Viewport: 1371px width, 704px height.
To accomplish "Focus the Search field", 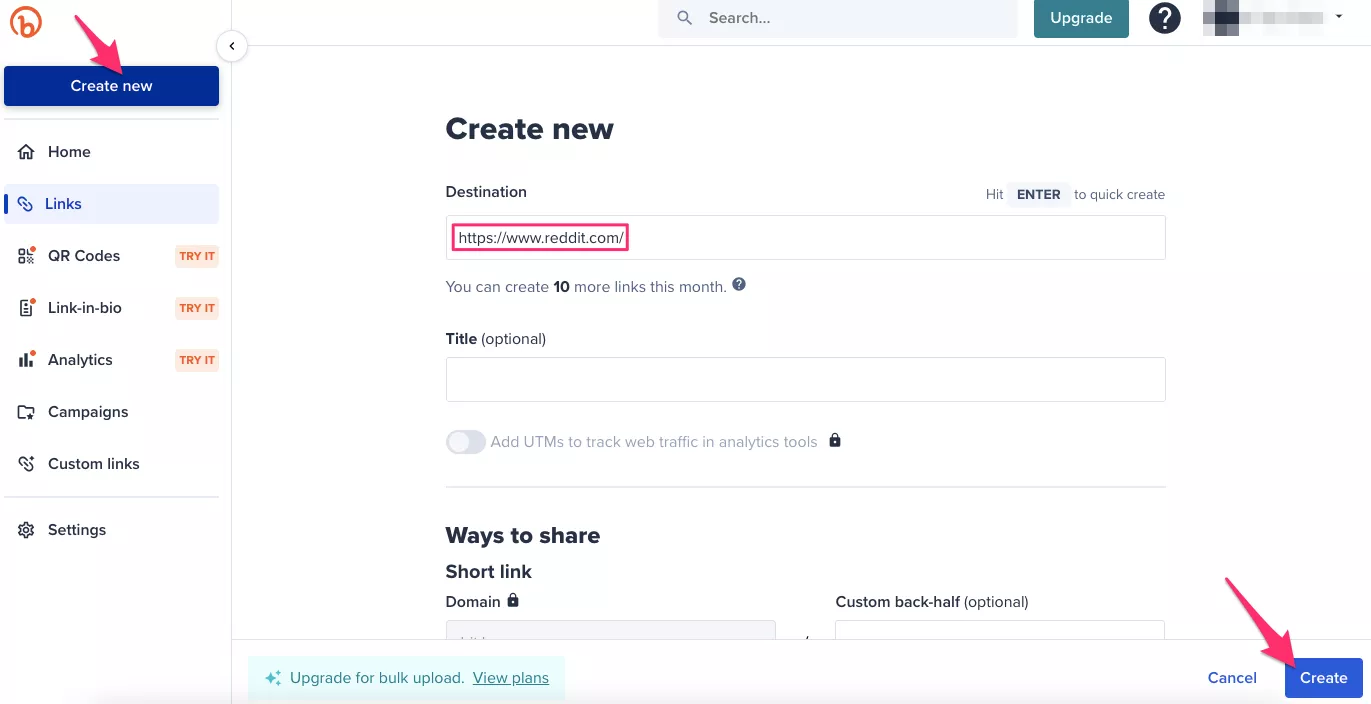I will [x=837, y=18].
